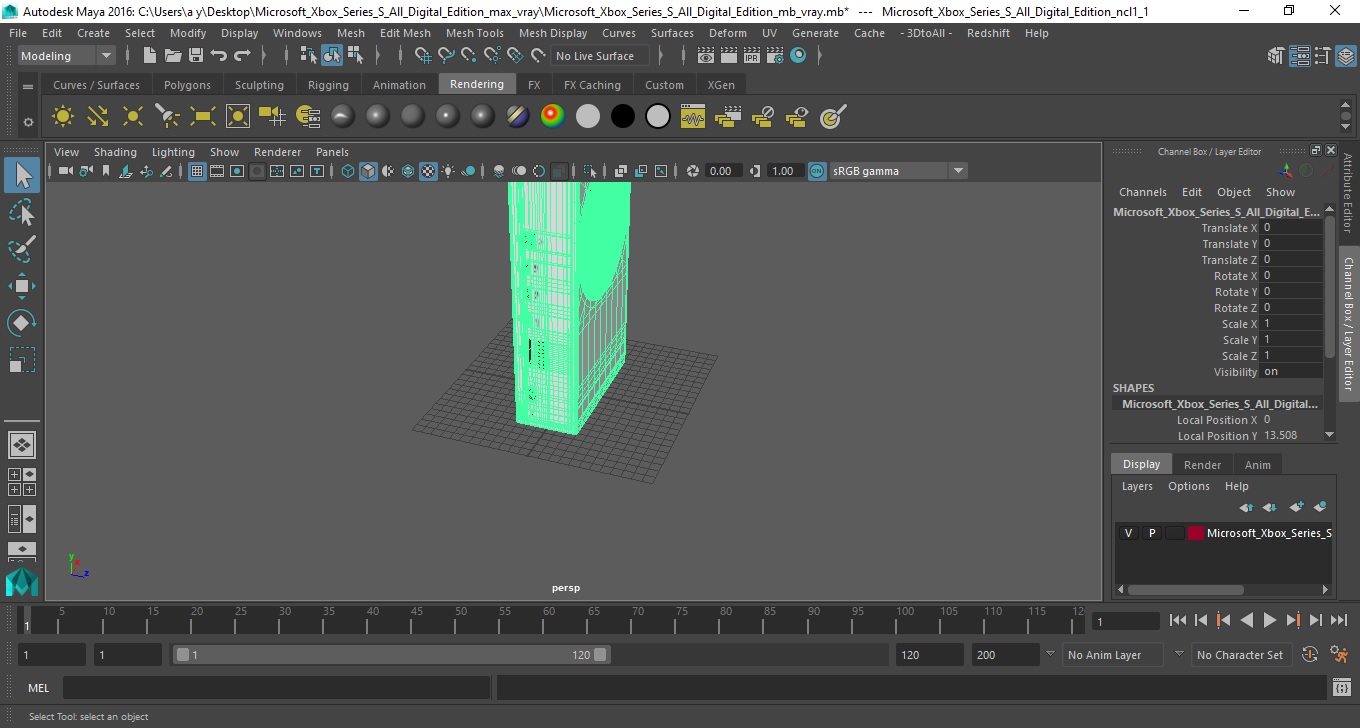Image resolution: width=1360 pixels, height=728 pixels.
Task: Open the MEL script editor icon
Action: [x=1342, y=687]
